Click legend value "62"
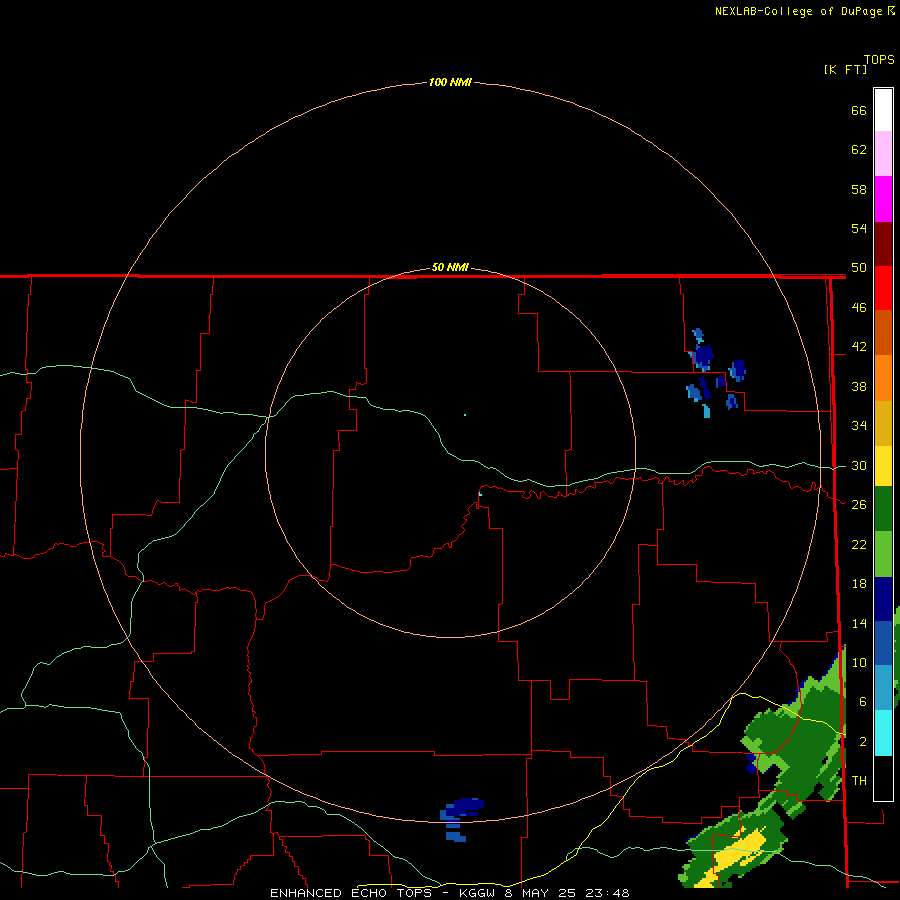 [859, 150]
